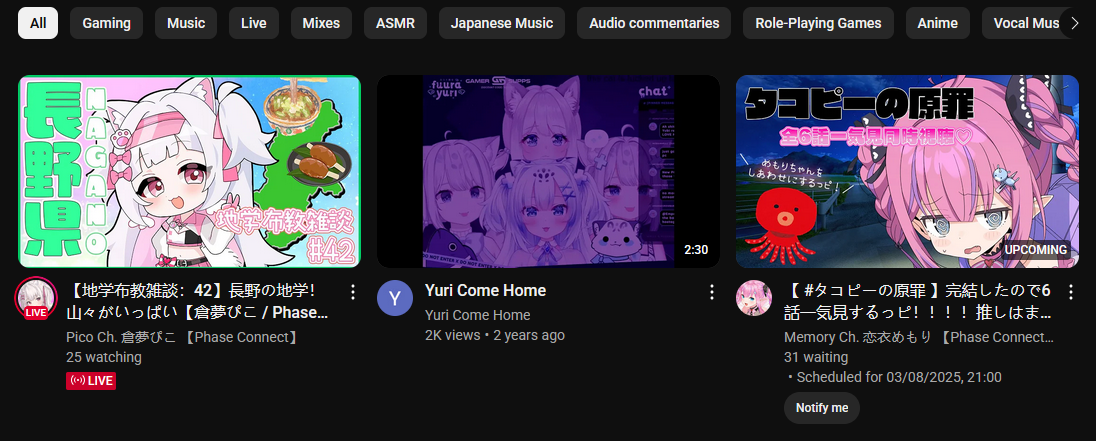Open the three-dot menu for the Memory Ch. upcoming stream
The width and height of the screenshot is (1096, 441).
point(1070,291)
